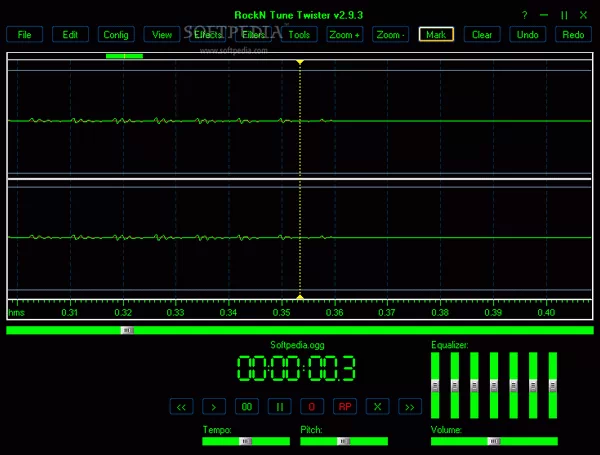Click the Zoom + button

click(x=345, y=34)
